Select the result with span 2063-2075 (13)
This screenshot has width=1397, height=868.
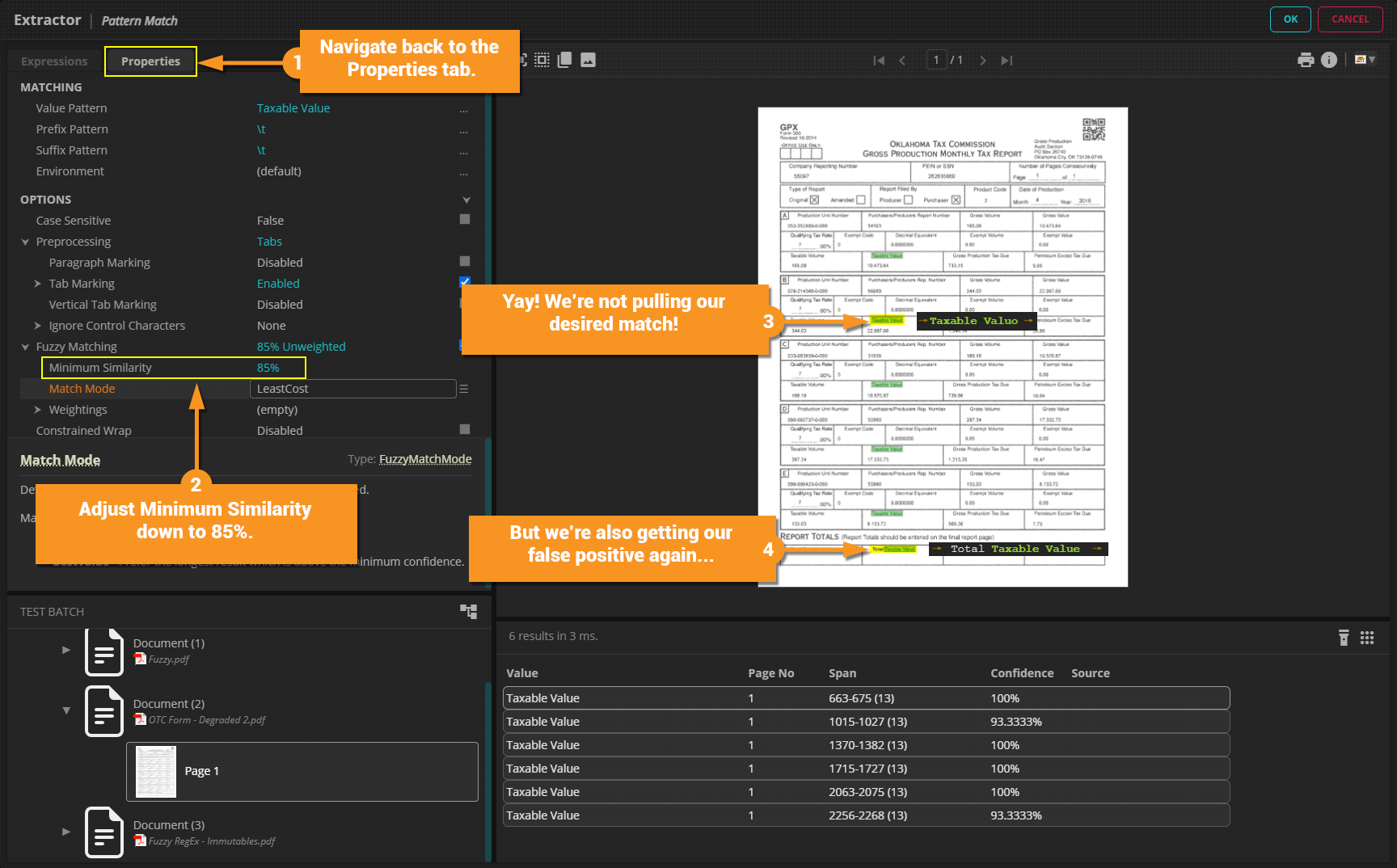pyautogui.click(x=866, y=792)
